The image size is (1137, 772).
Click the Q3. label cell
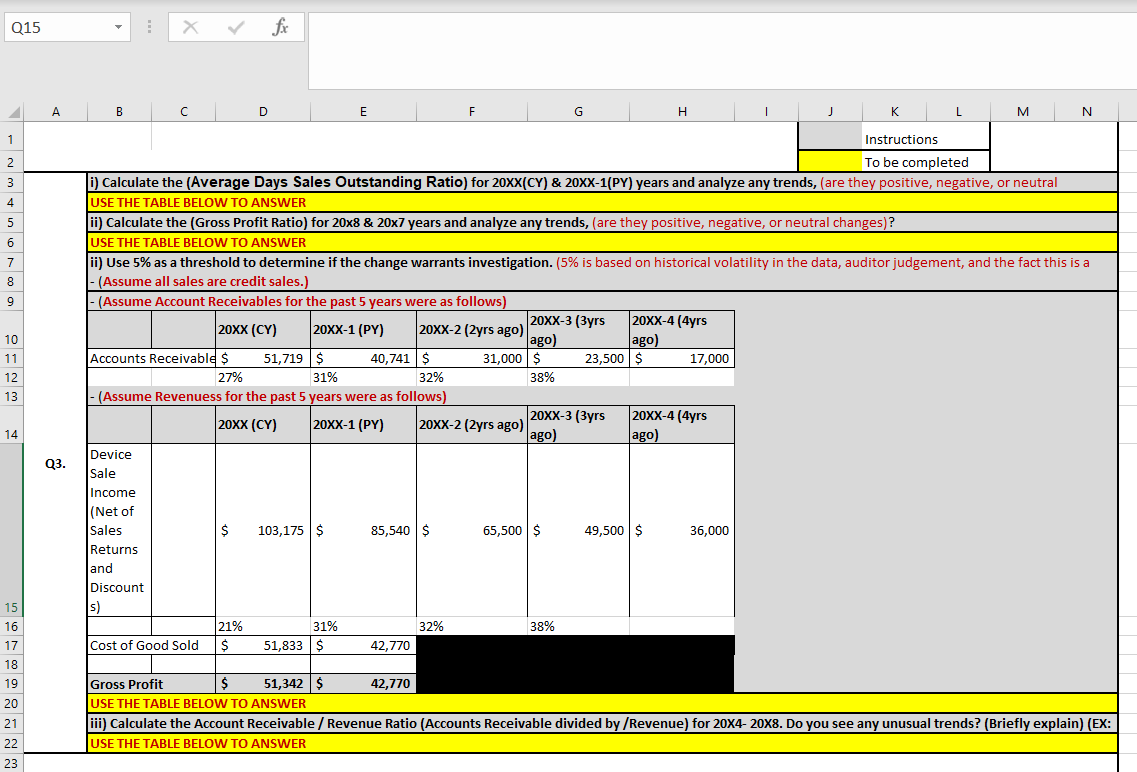pos(56,463)
